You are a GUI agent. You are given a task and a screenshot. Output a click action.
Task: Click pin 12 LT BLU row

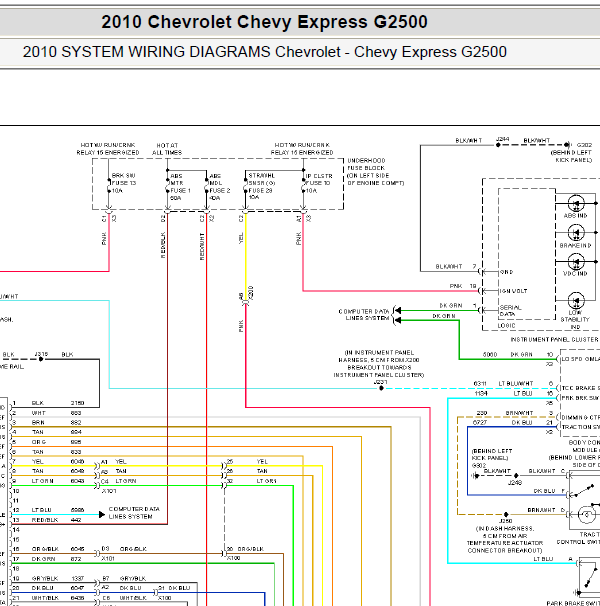click(48, 510)
